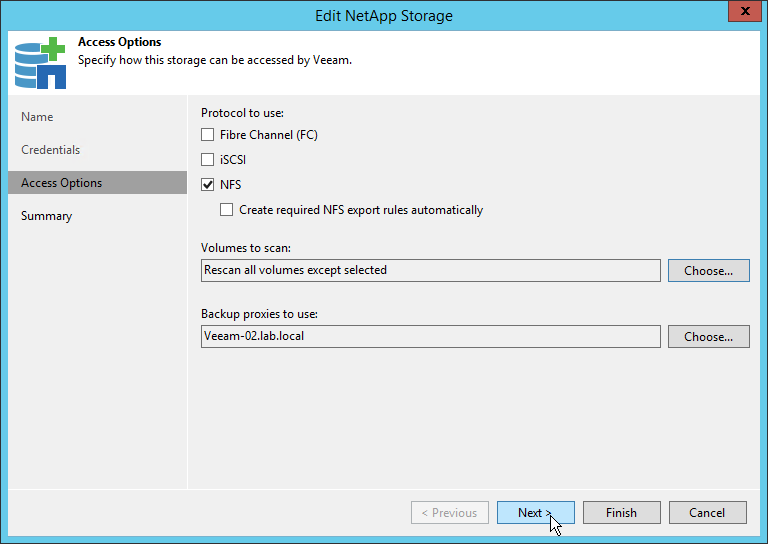Click the Volumes to scan field
This screenshot has width=768, height=544.
[430, 270]
